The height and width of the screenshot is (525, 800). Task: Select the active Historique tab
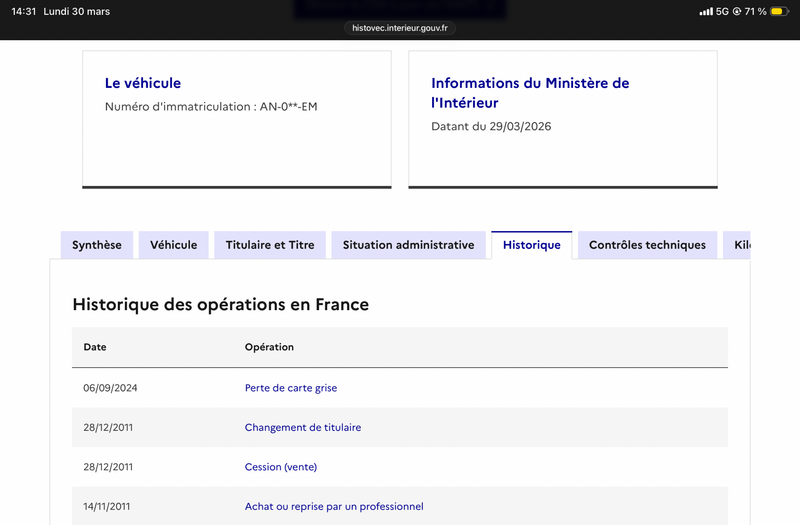coord(532,245)
